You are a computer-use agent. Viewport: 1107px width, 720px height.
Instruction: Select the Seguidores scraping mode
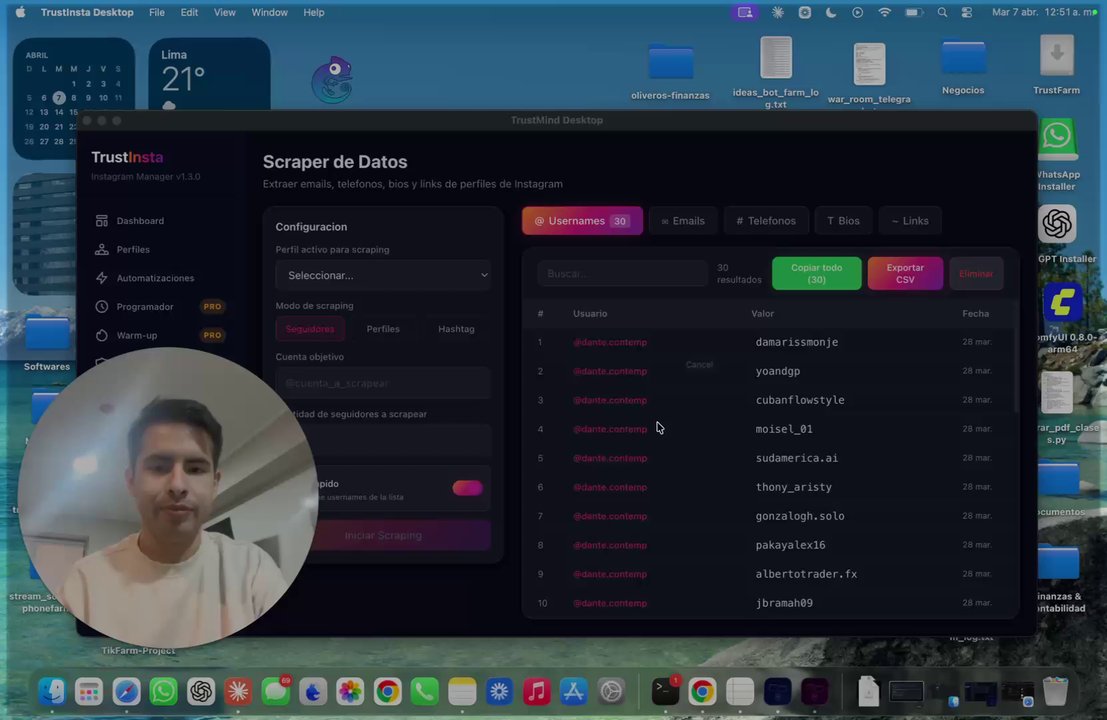point(310,329)
